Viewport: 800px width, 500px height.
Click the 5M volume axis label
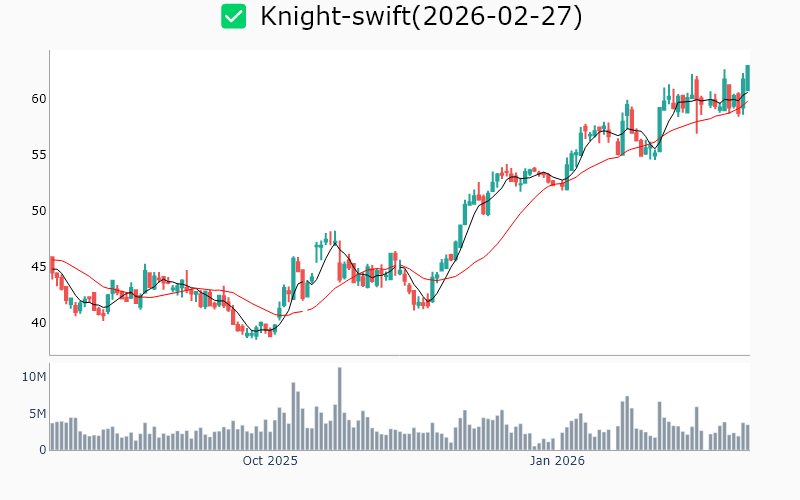point(37,413)
